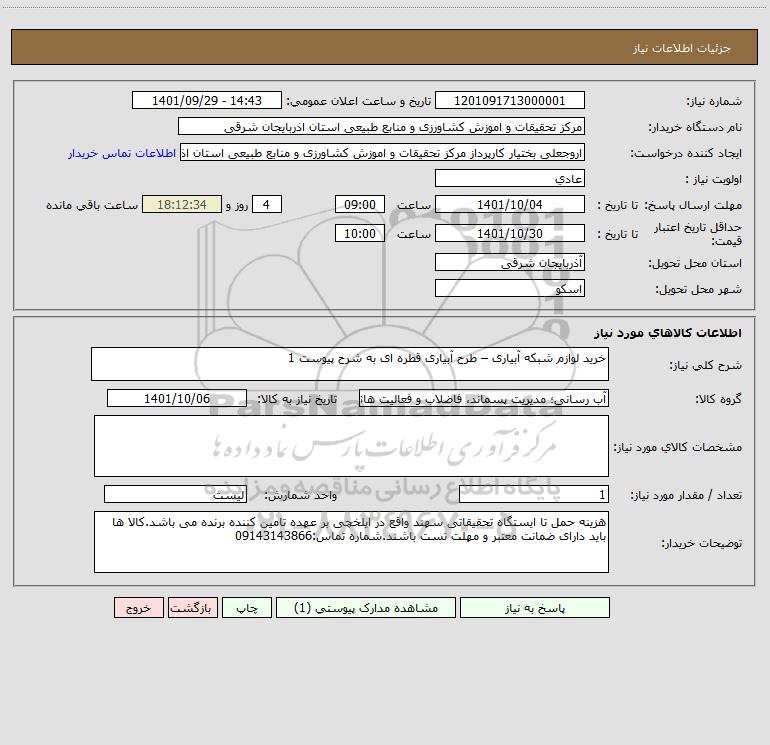Select the شماره نیاز field 1201091713000001
The width and height of the screenshot is (770, 745).
point(510,100)
